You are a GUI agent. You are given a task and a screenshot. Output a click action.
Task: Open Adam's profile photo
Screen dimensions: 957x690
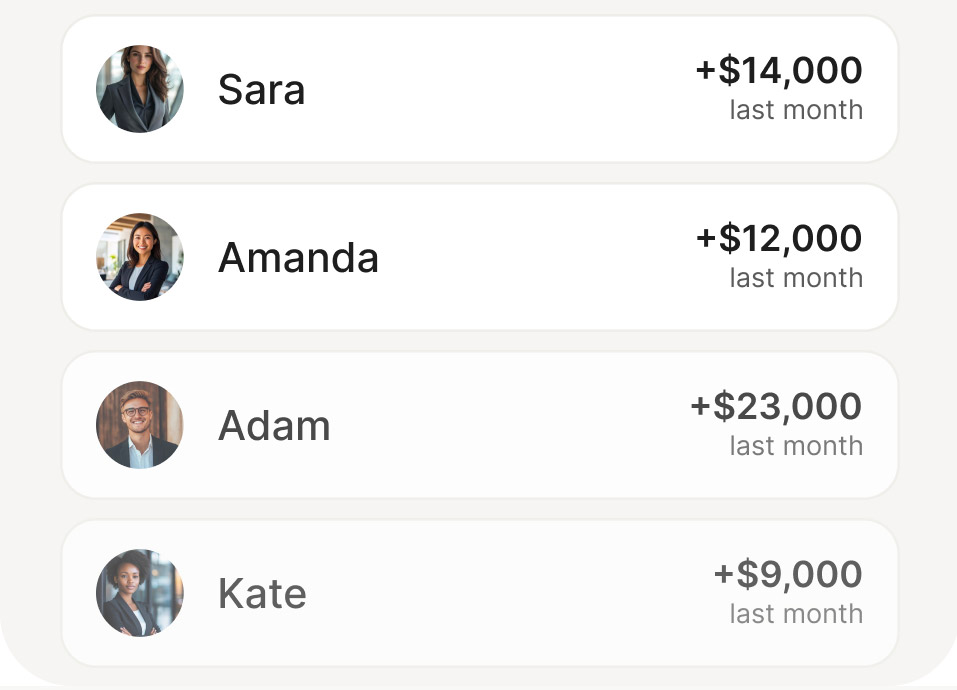(x=140, y=425)
